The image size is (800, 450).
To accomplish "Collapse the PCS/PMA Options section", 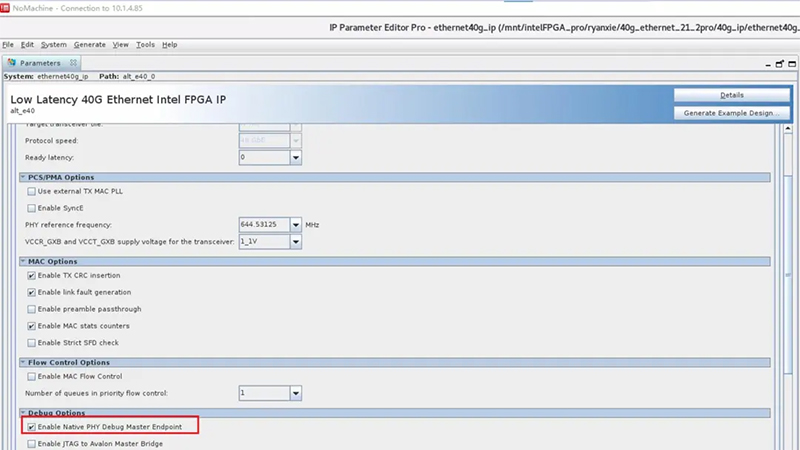I will pyautogui.click(x=23, y=177).
